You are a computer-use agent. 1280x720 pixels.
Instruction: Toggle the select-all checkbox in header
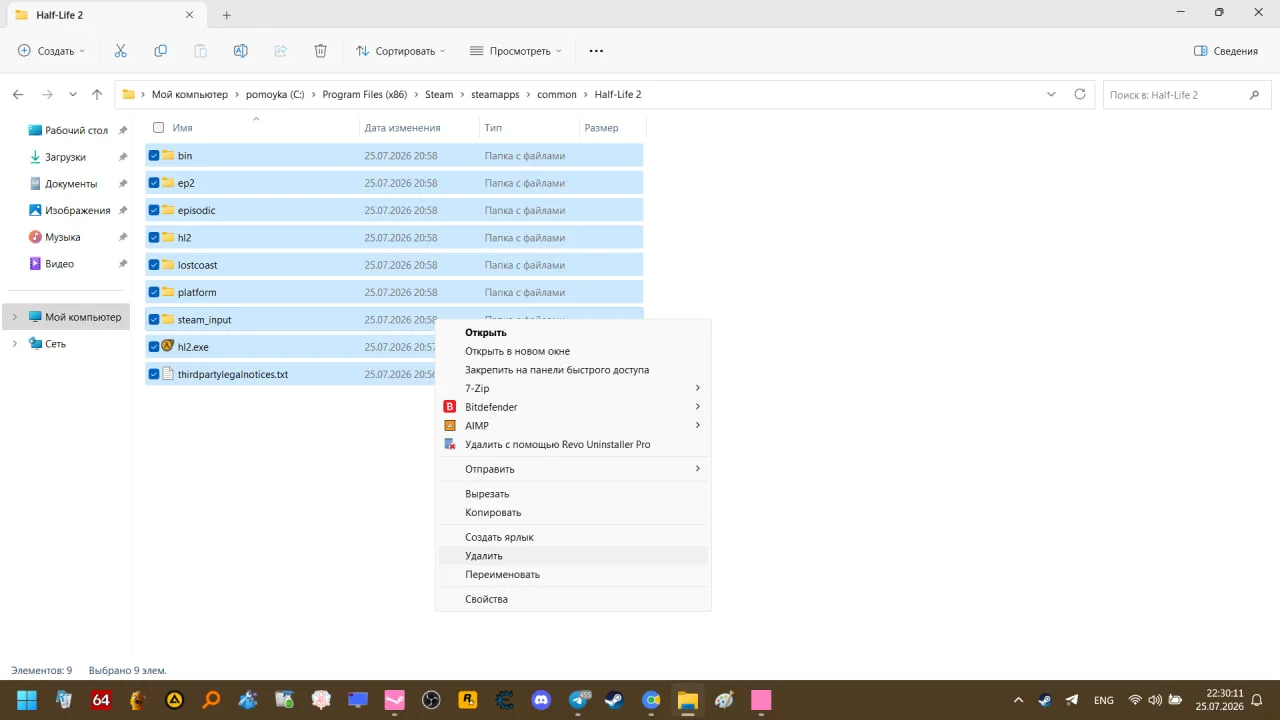[158, 127]
